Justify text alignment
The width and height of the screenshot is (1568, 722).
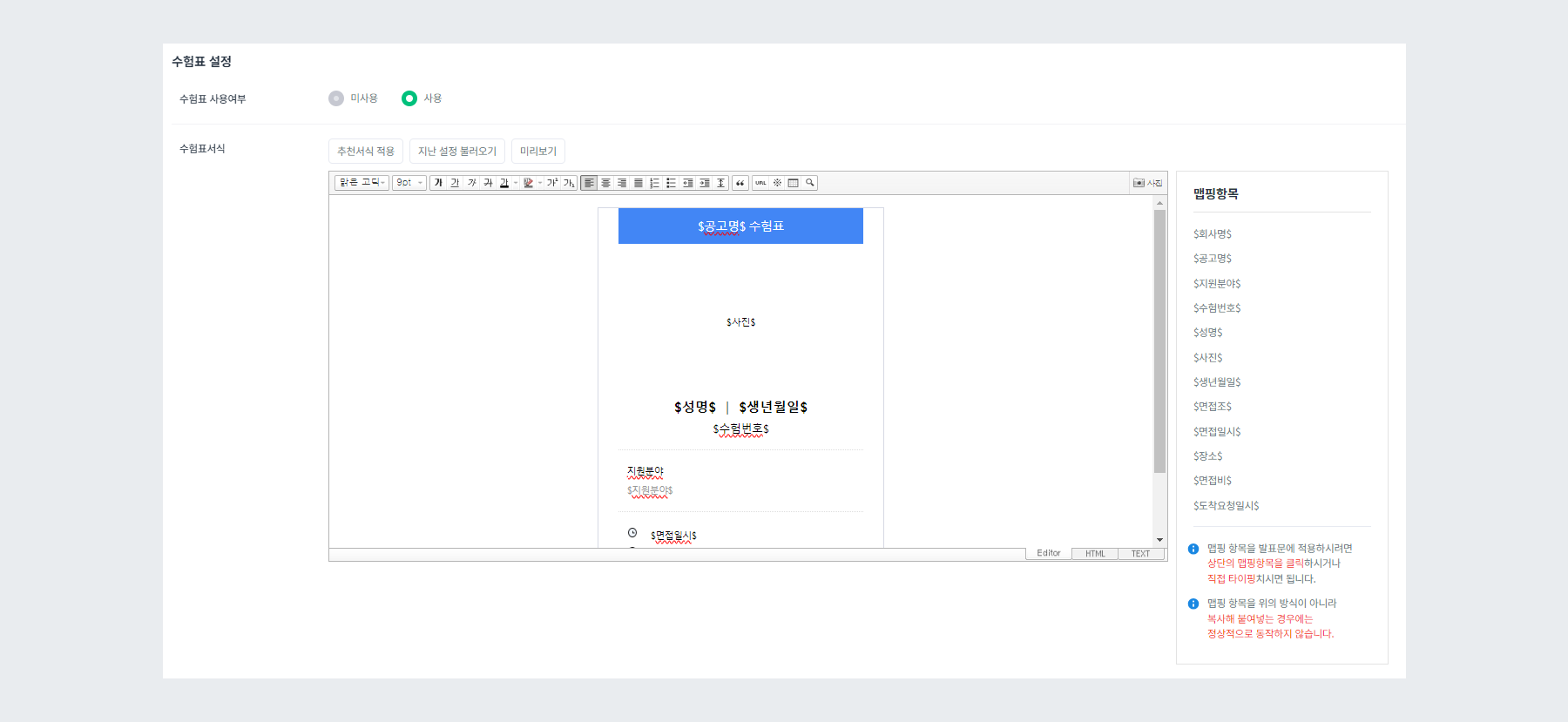[639, 183]
